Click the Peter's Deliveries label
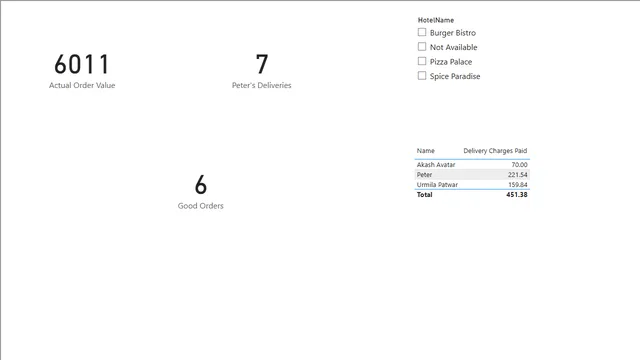 point(262,85)
